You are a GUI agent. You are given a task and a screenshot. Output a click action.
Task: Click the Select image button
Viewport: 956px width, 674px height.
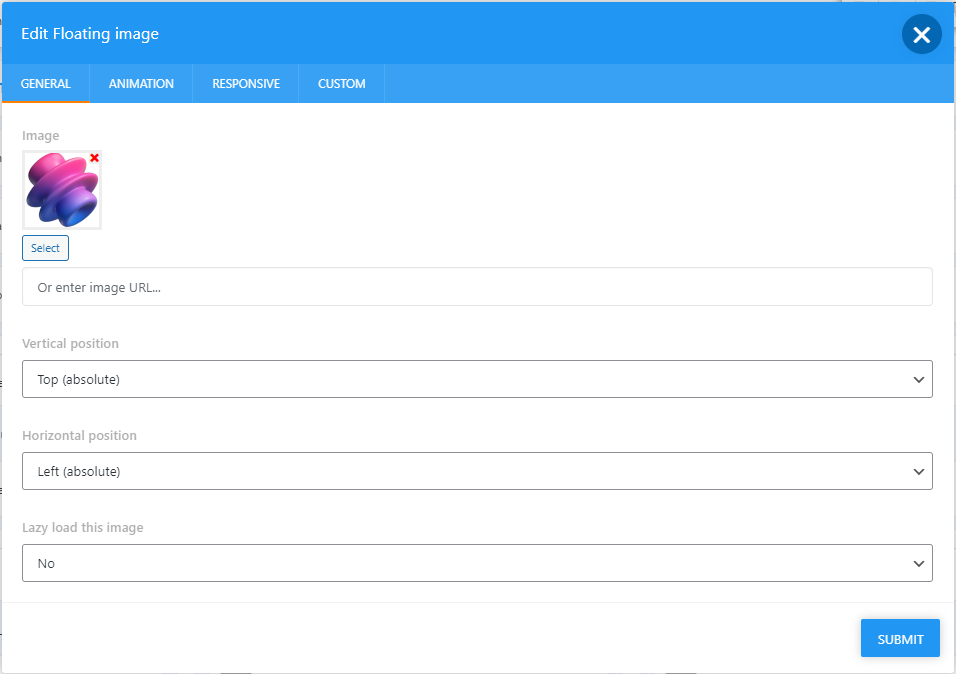tap(46, 248)
